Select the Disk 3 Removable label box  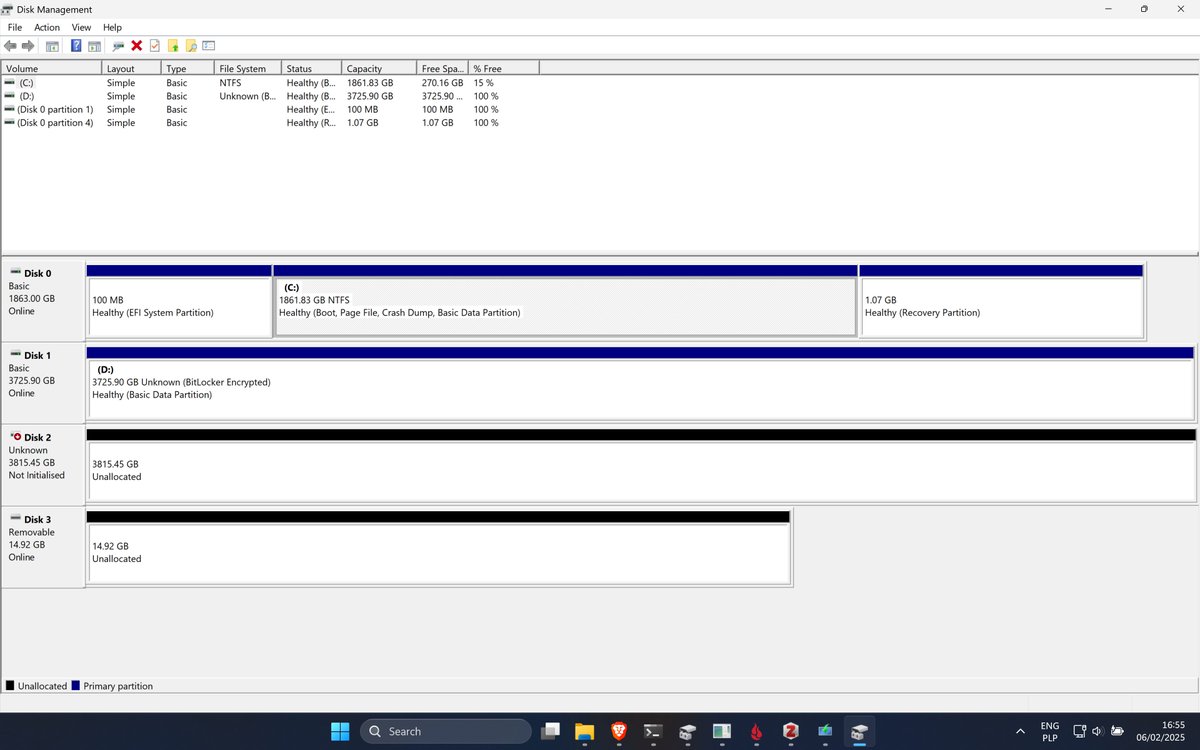coord(43,548)
